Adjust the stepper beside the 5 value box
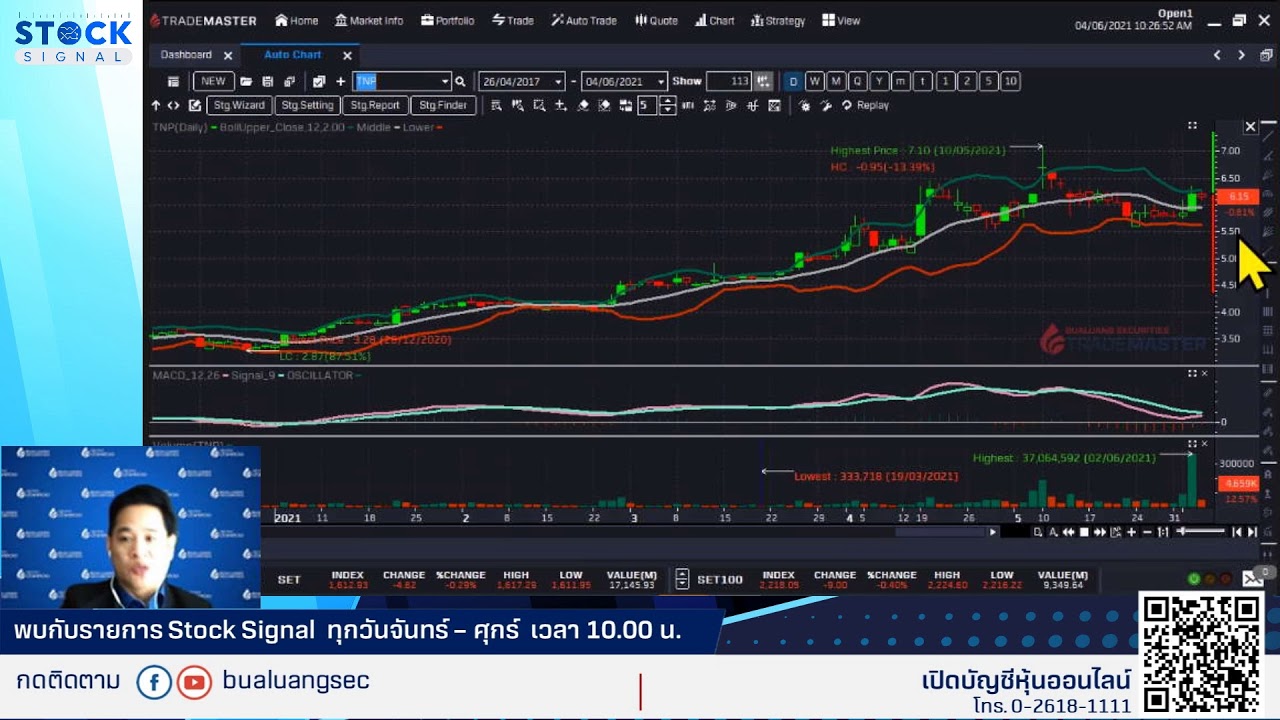Image resolution: width=1280 pixels, height=720 pixels. (x=668, y=105)
